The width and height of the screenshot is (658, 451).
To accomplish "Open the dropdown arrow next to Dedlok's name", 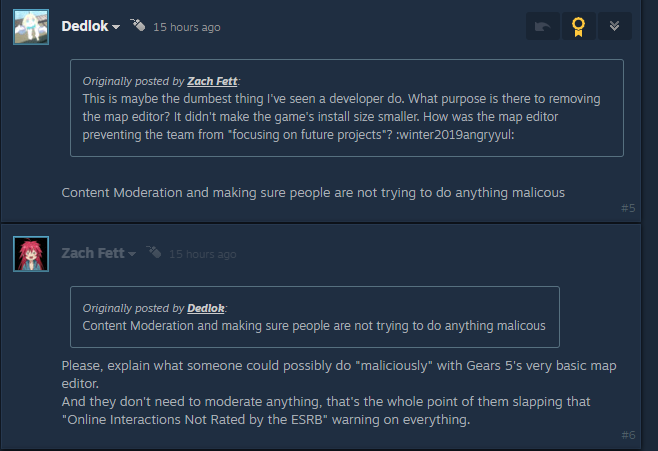I will click(116, 27).
